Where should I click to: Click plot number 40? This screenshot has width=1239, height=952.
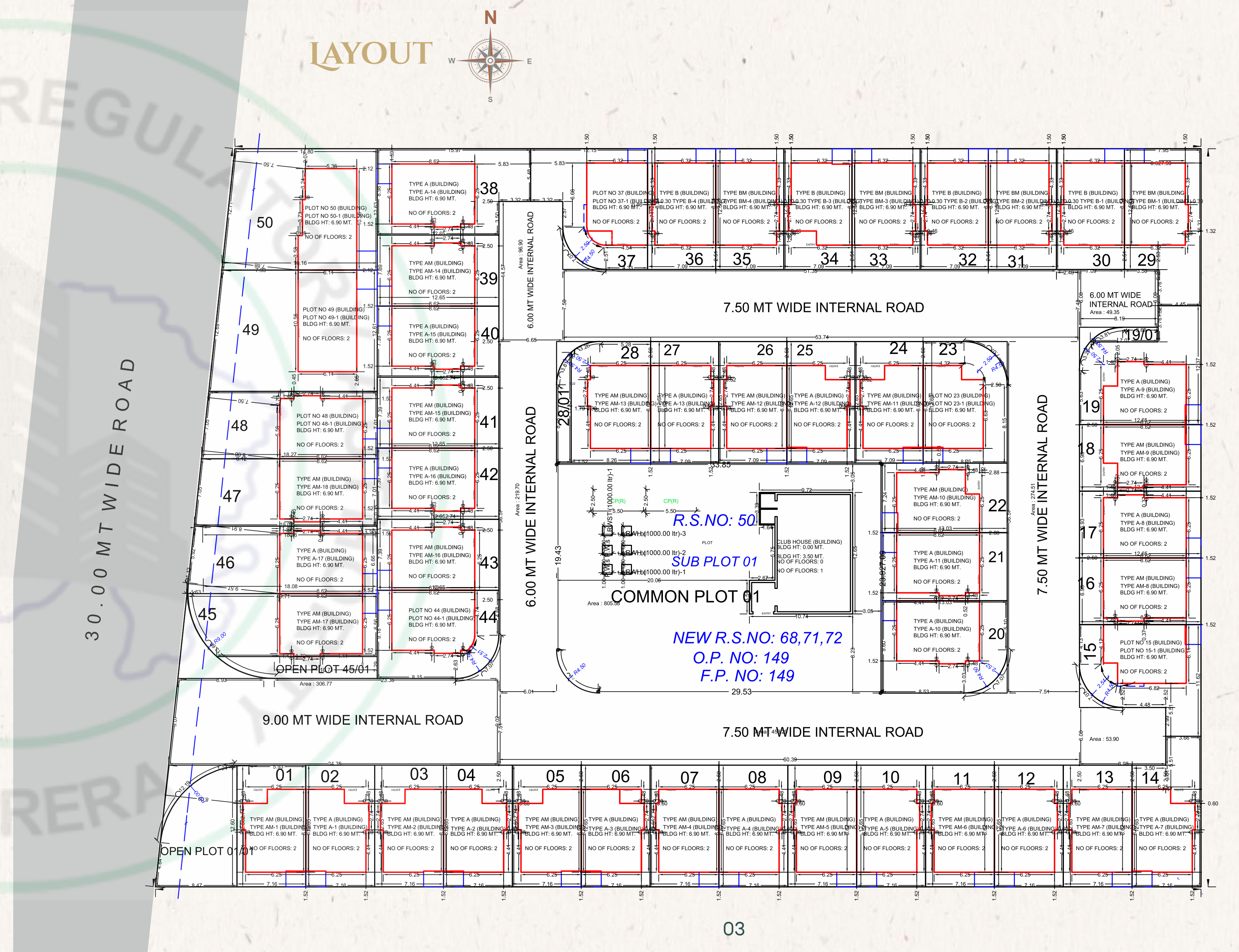point(490,333)
